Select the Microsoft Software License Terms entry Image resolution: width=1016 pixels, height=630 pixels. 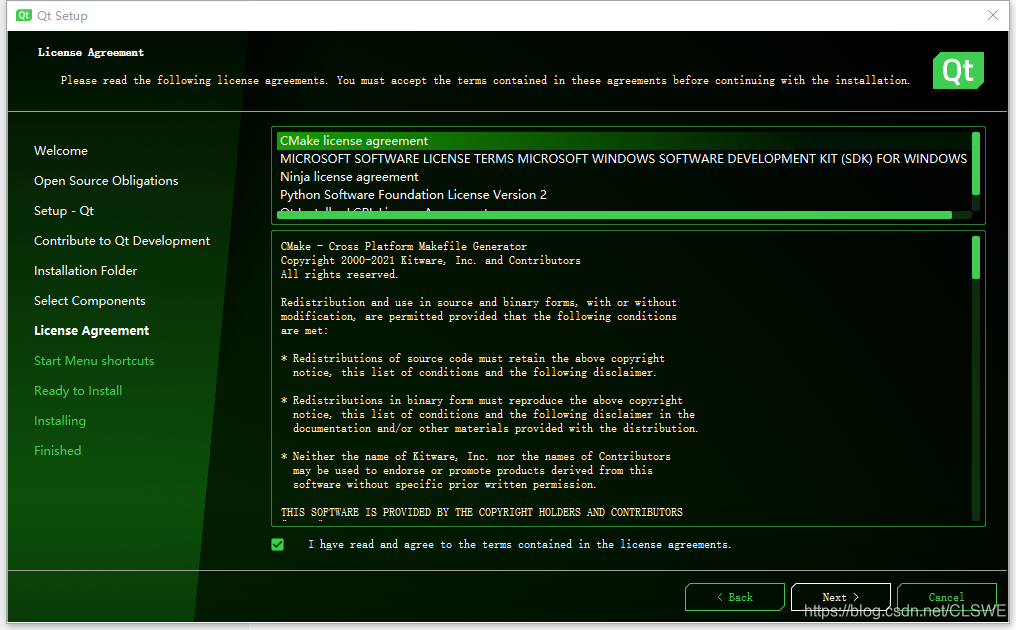[x=624, y=159]
